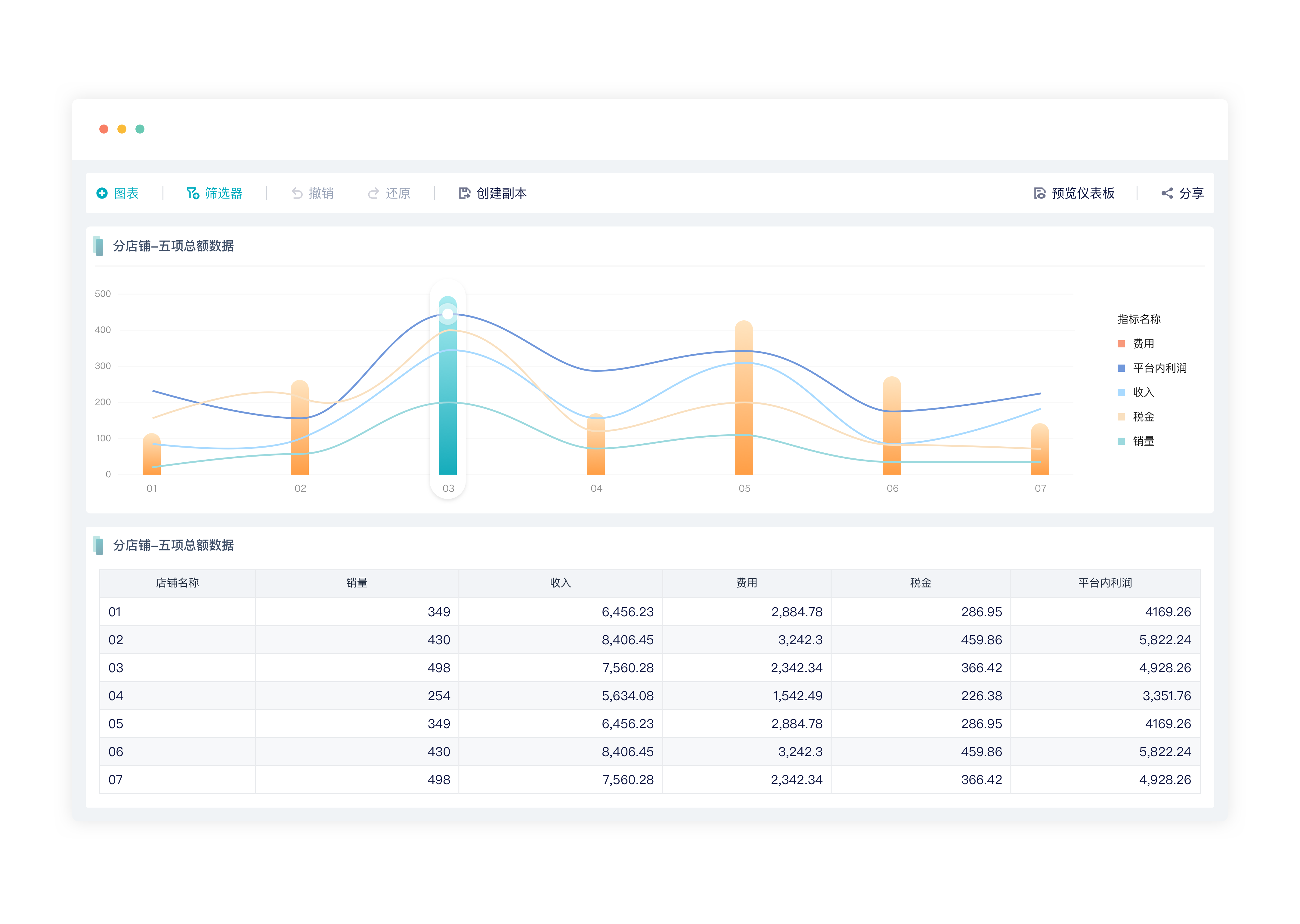Viewport: 1300px width, 924px height.
Task: Click the chart panel title icon
Action: [98, 246]
